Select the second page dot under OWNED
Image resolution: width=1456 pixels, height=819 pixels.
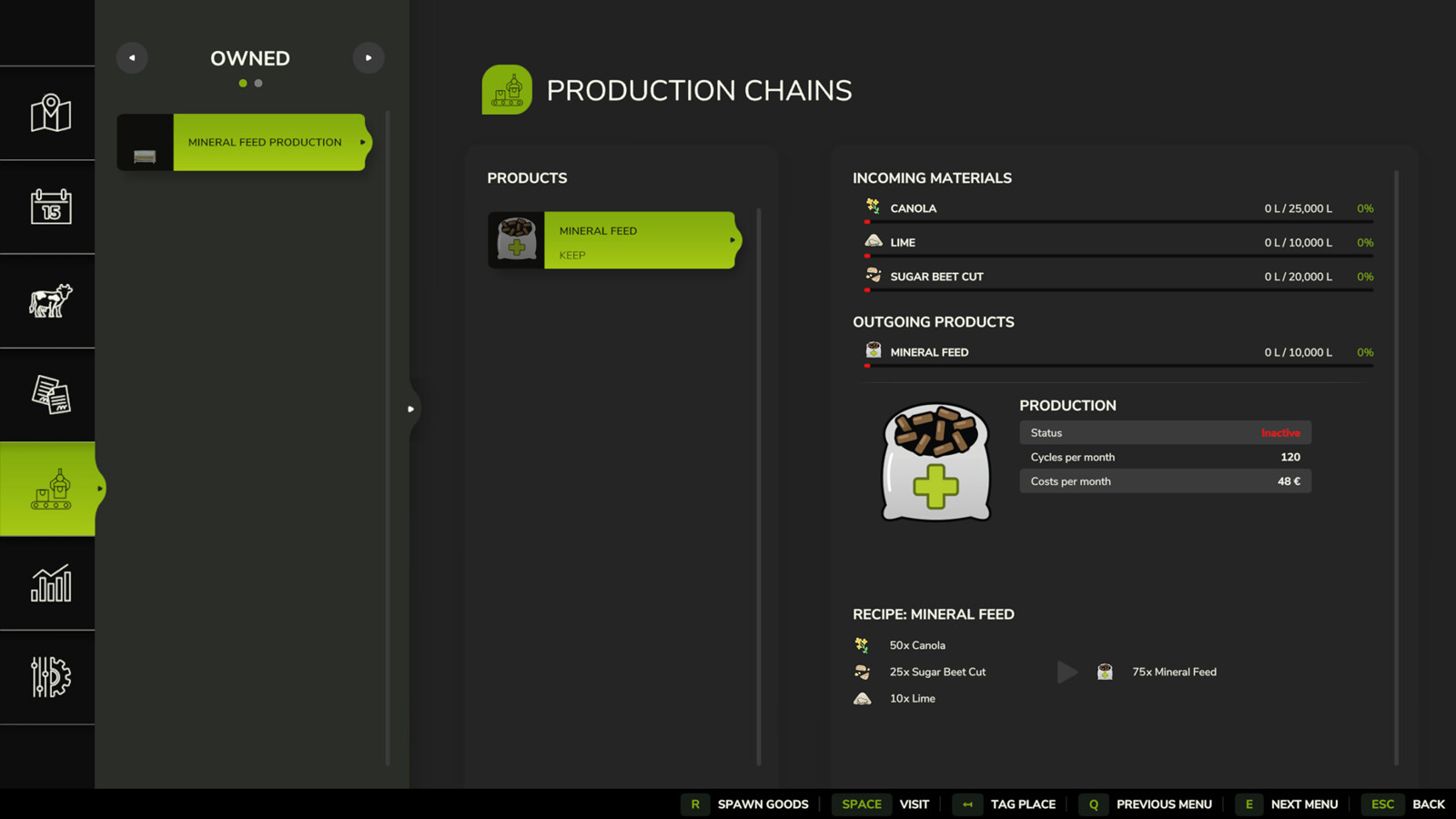coord(258,83)
